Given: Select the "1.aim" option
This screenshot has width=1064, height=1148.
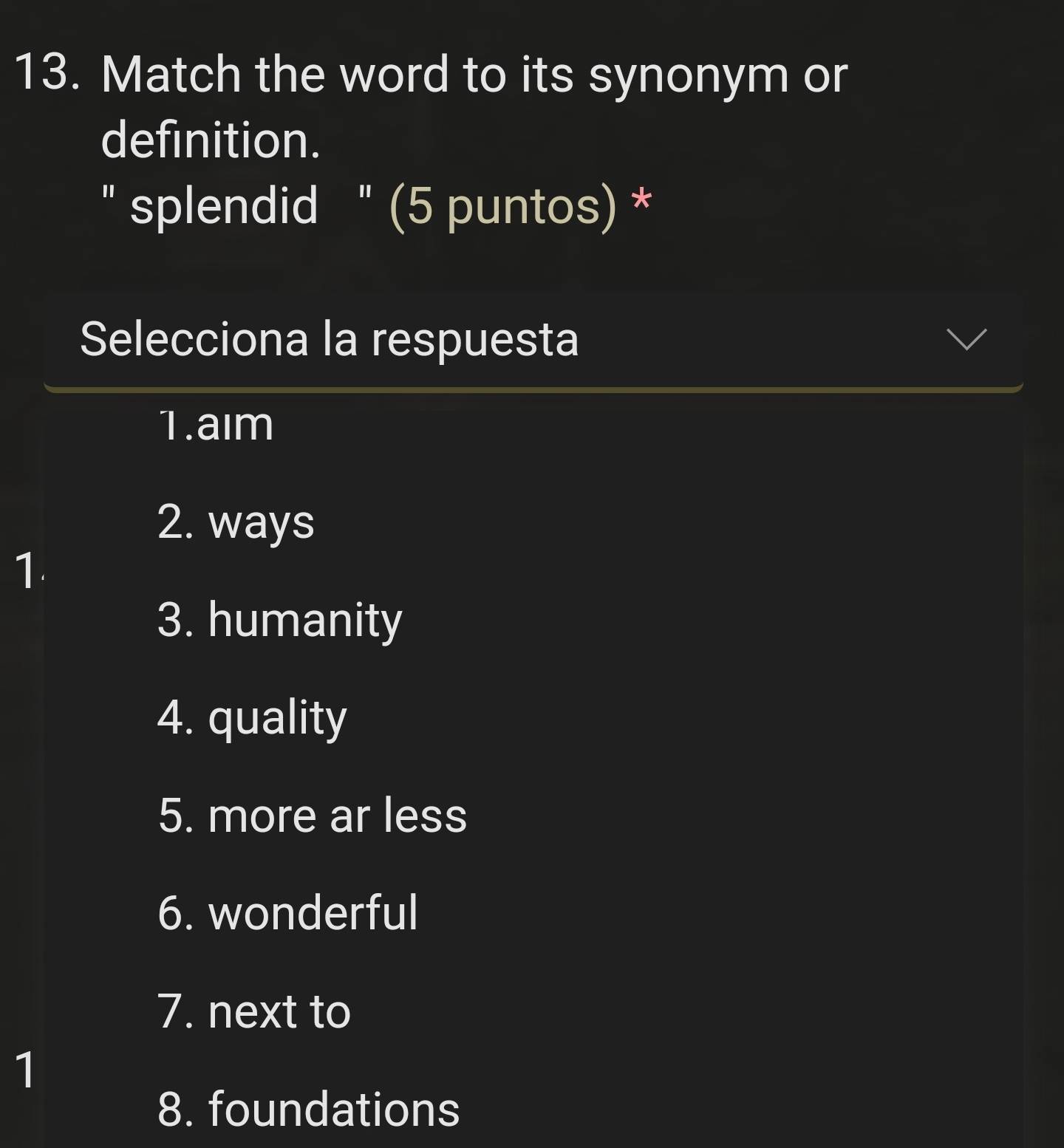Looking at the screenshot, I should [216, 425].
